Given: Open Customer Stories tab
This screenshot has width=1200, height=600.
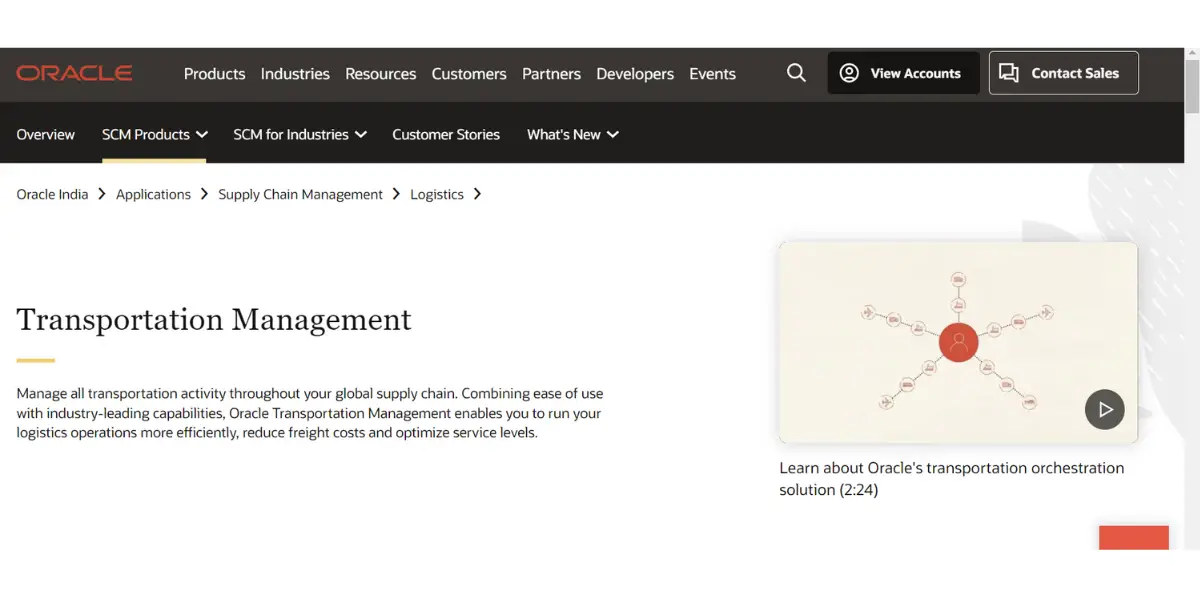Looking at the screenshot, I should pos(446,134).
